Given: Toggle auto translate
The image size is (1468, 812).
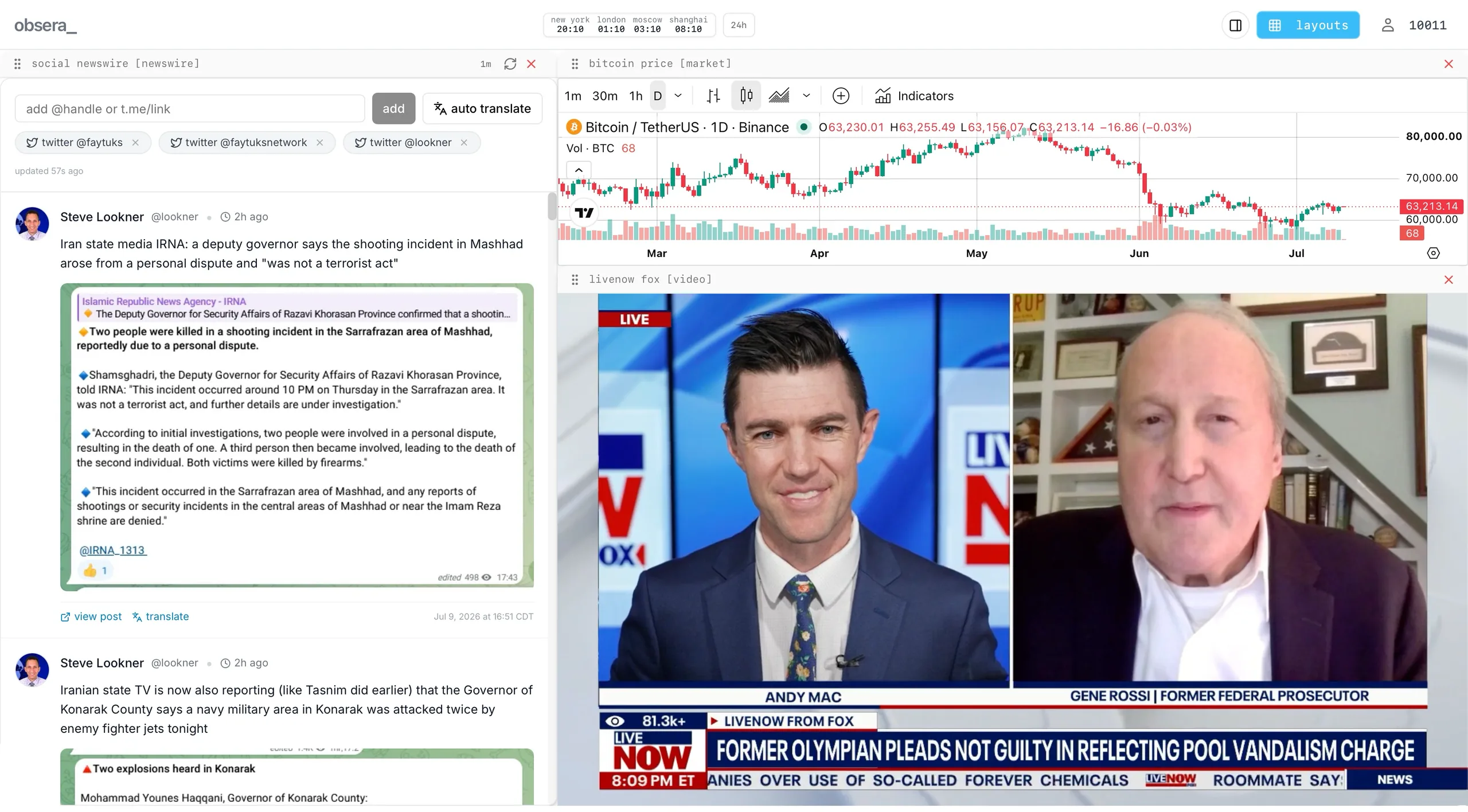Looking at the screenshot, I should [x=482, y=108].
